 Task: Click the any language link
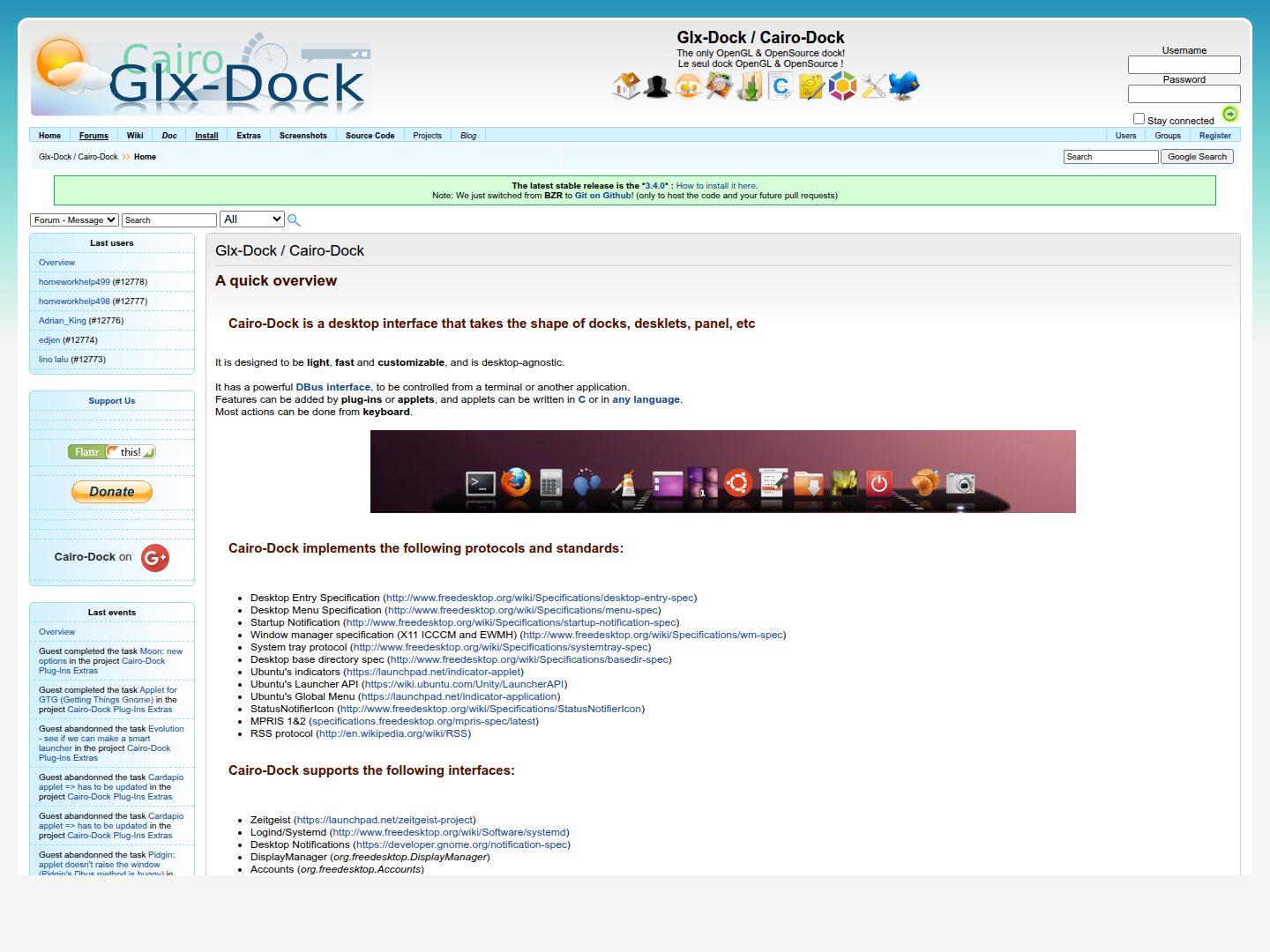click(646, 399)
